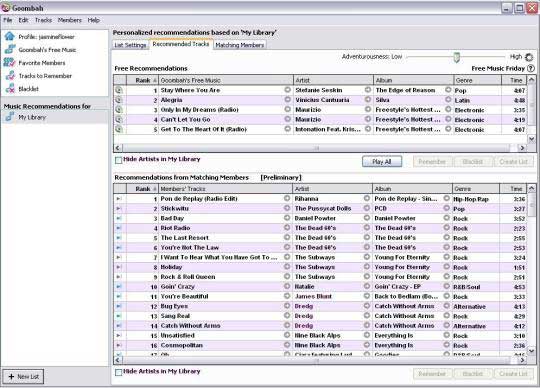This screenshot has height=388, width=540.
Task: Select the Recommended Tracks tab
Action: (181, 44)
